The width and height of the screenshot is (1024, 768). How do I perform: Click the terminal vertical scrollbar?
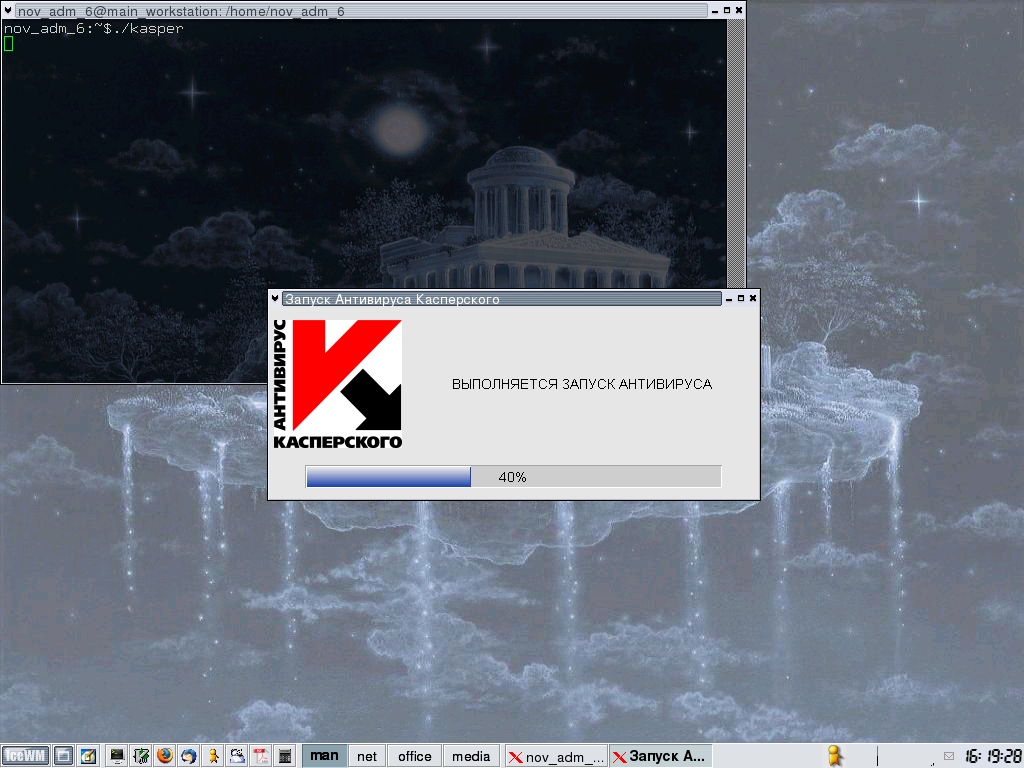click(736, 153)
